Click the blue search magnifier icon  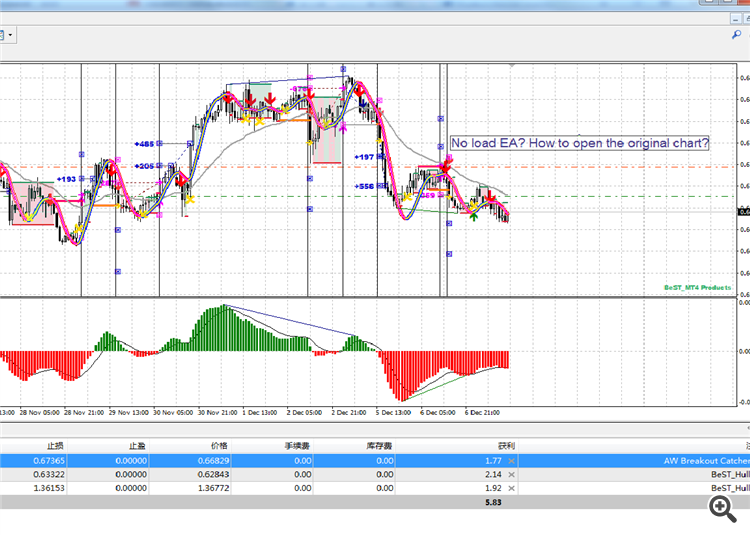click(737, 34)
